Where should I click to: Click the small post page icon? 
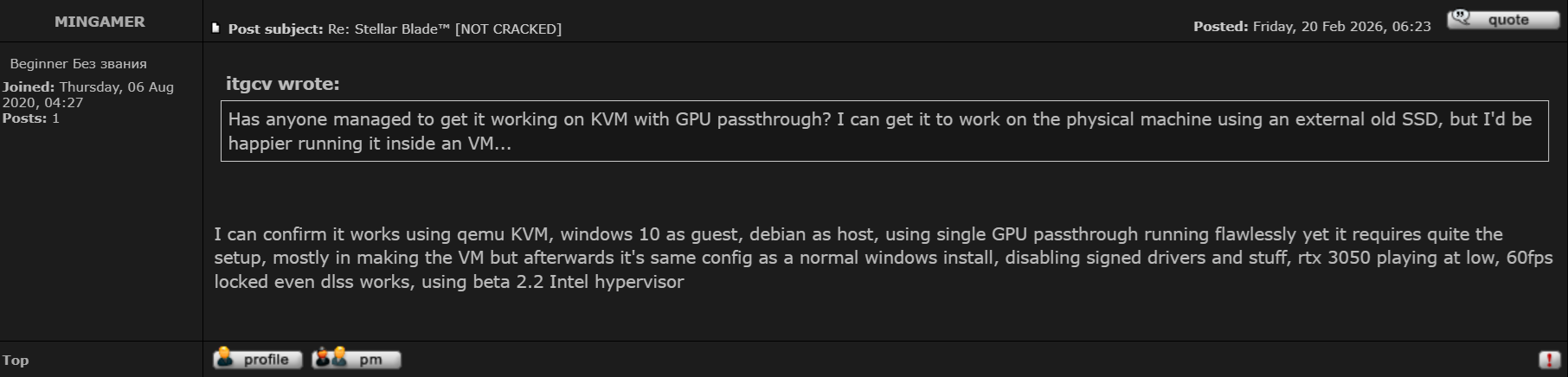pos(215,29)
